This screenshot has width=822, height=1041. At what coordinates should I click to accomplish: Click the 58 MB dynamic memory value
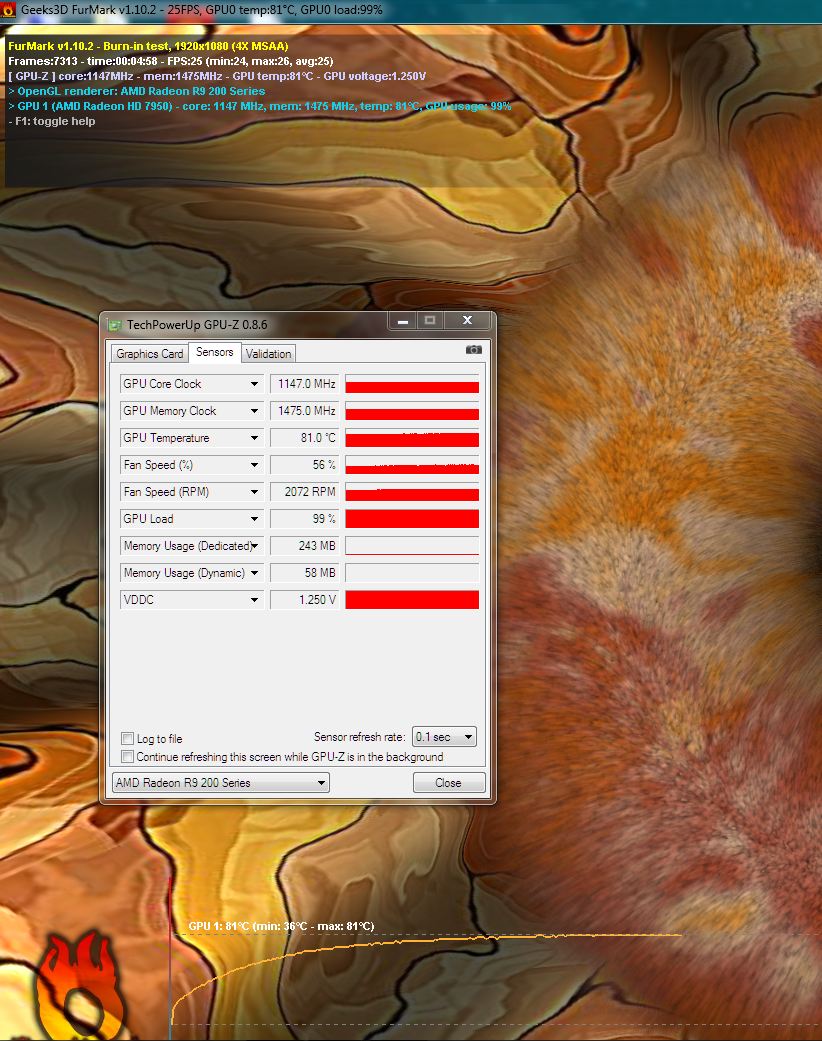pyautogui.click(x=305, y=572)
